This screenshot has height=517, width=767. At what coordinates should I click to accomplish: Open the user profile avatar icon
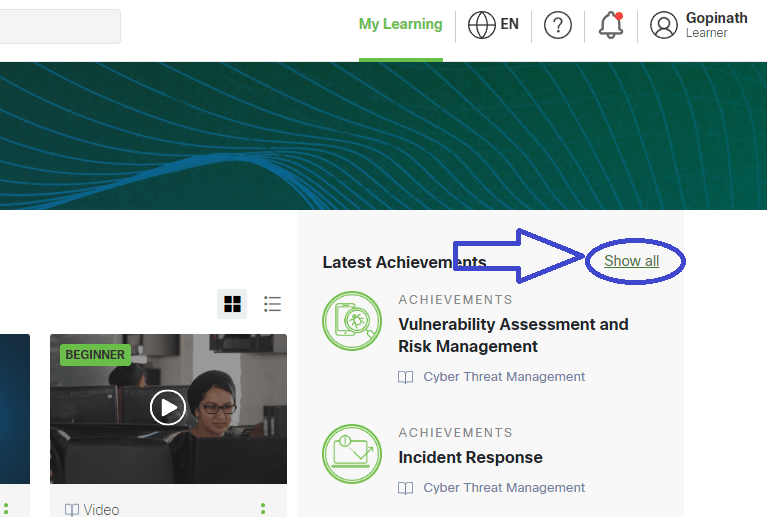tap(664, 25)
